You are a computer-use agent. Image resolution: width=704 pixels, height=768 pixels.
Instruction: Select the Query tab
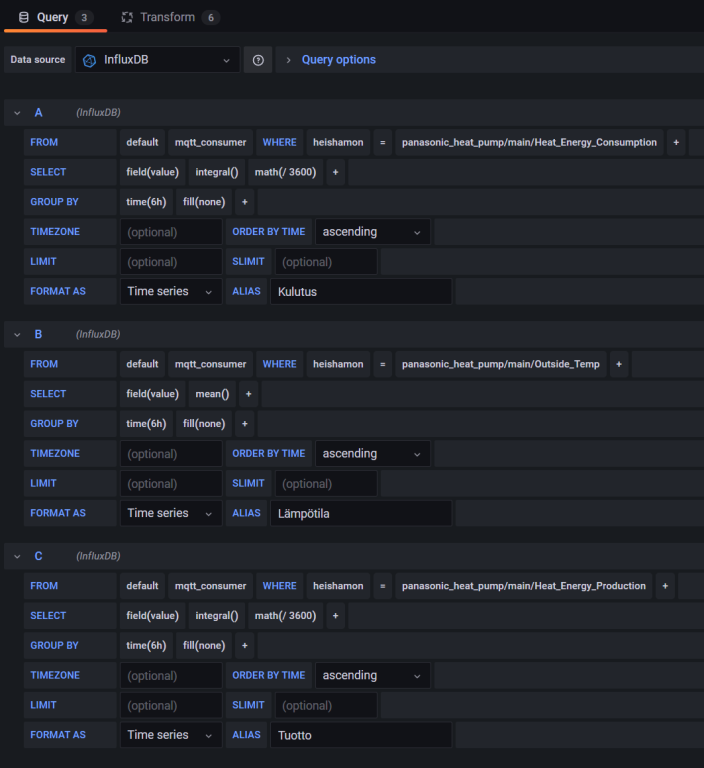click(53, 17)
